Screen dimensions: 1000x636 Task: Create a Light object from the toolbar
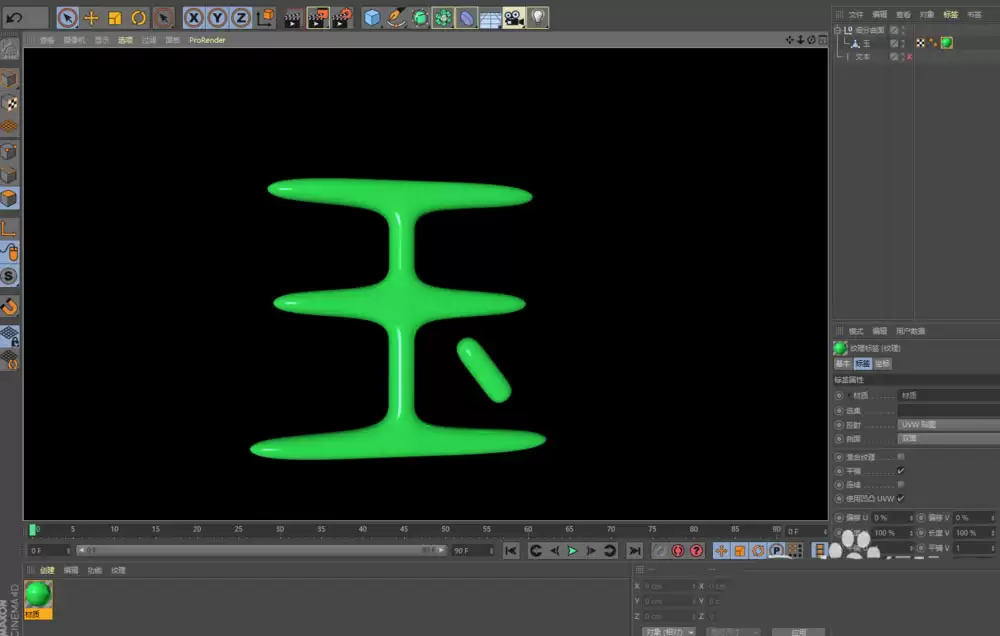click(x=538, y=17)
